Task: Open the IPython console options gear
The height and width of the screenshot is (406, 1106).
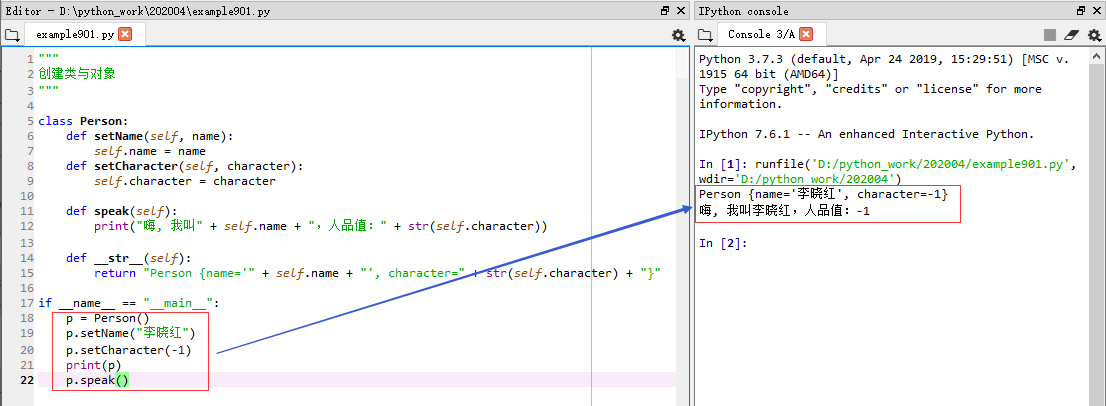Action: (x=1094, y=35)
